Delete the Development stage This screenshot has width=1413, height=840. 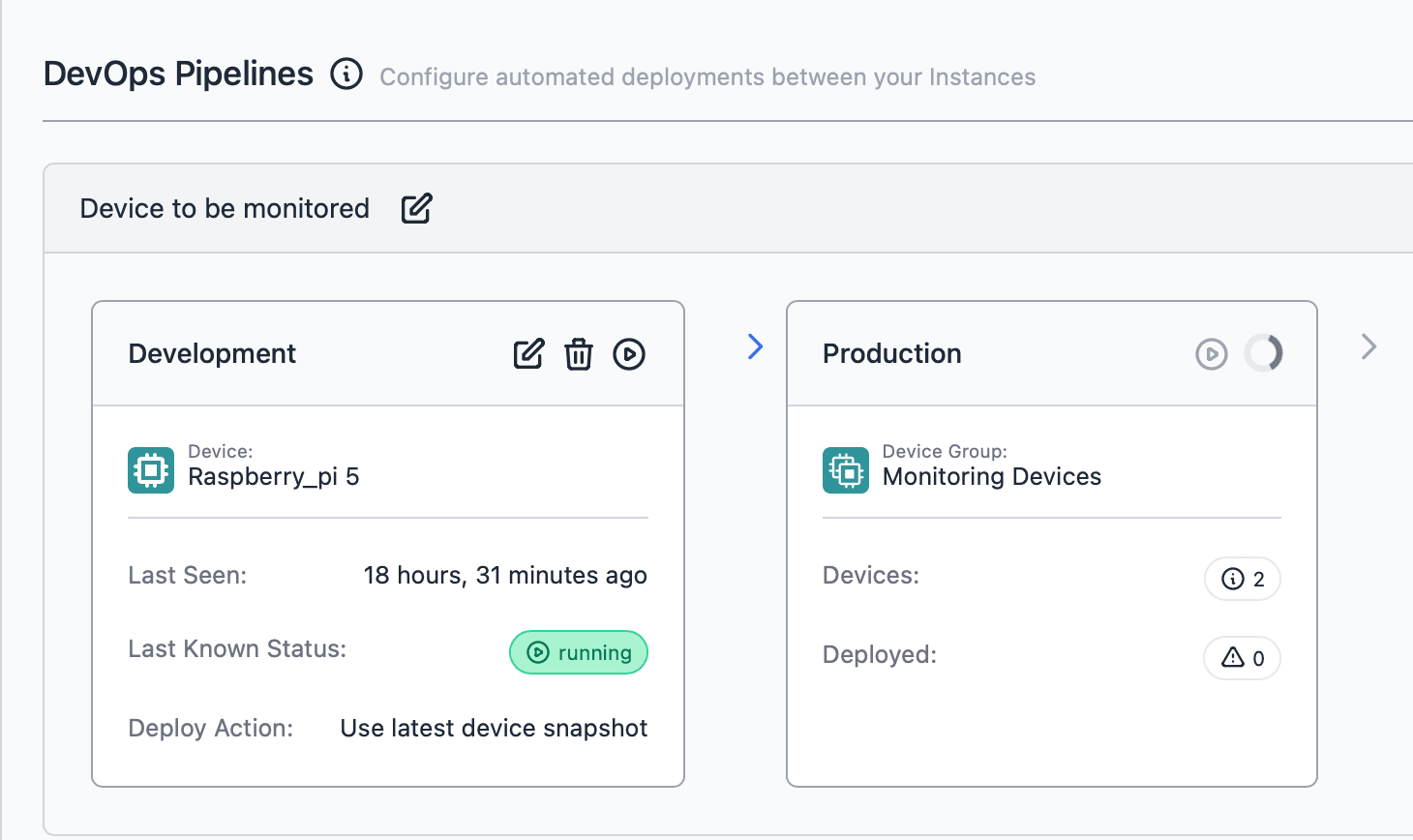click(579, 354)
